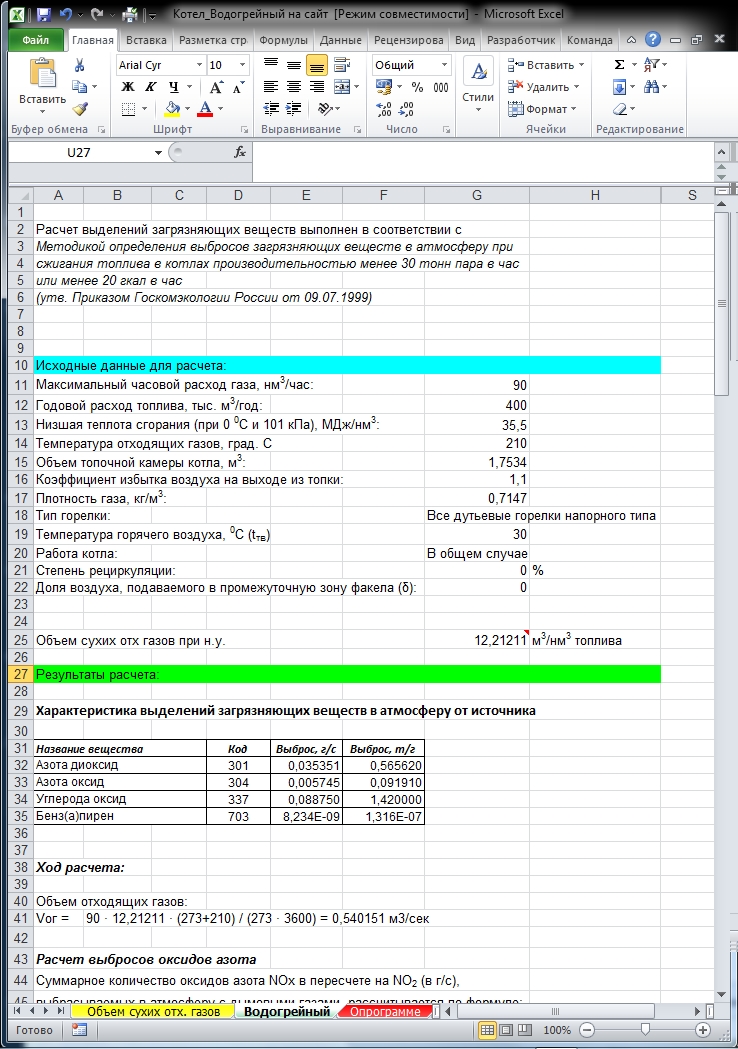
Task: Increase the cell indent
Action: 294,108
